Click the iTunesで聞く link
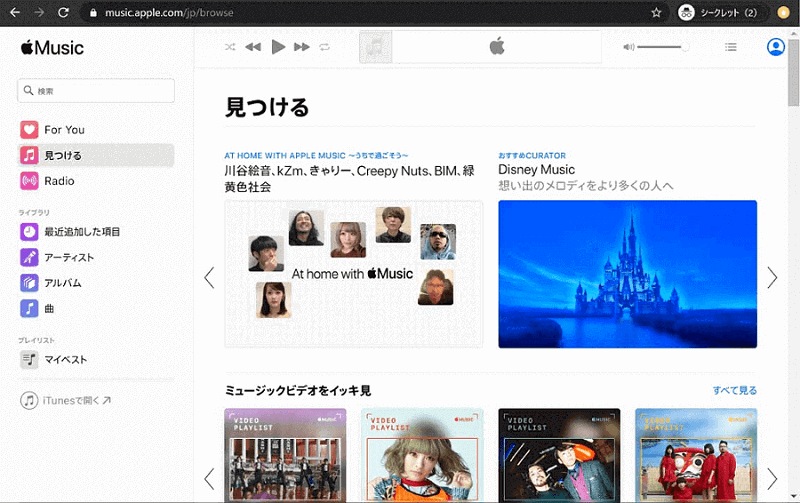 (x=66, y=400)
